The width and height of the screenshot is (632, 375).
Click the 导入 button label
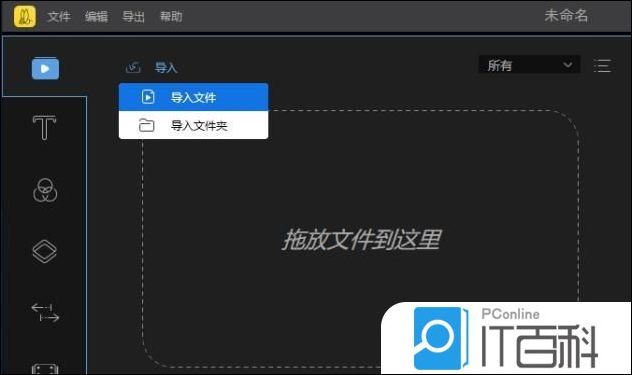coord(166,68)
